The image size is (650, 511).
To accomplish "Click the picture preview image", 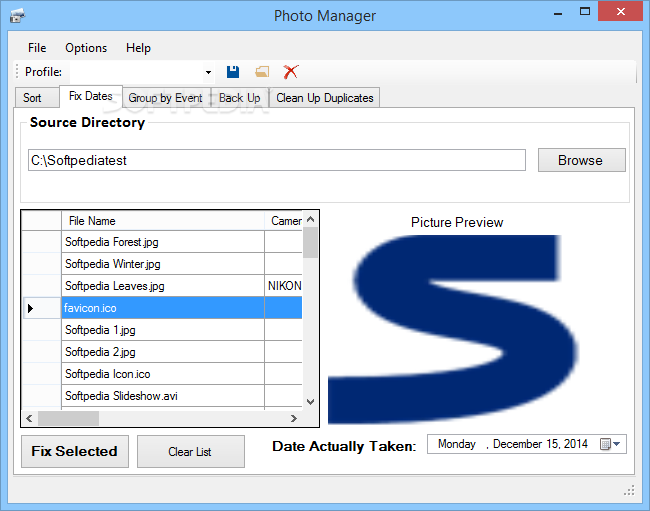I will 452,329.
